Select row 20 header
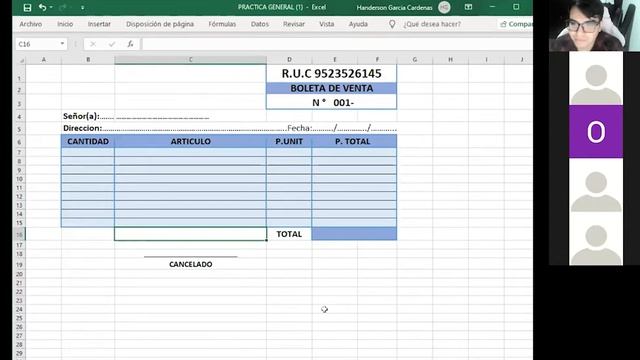This screenshot has width=640, height=360. (x=19, y=274)
